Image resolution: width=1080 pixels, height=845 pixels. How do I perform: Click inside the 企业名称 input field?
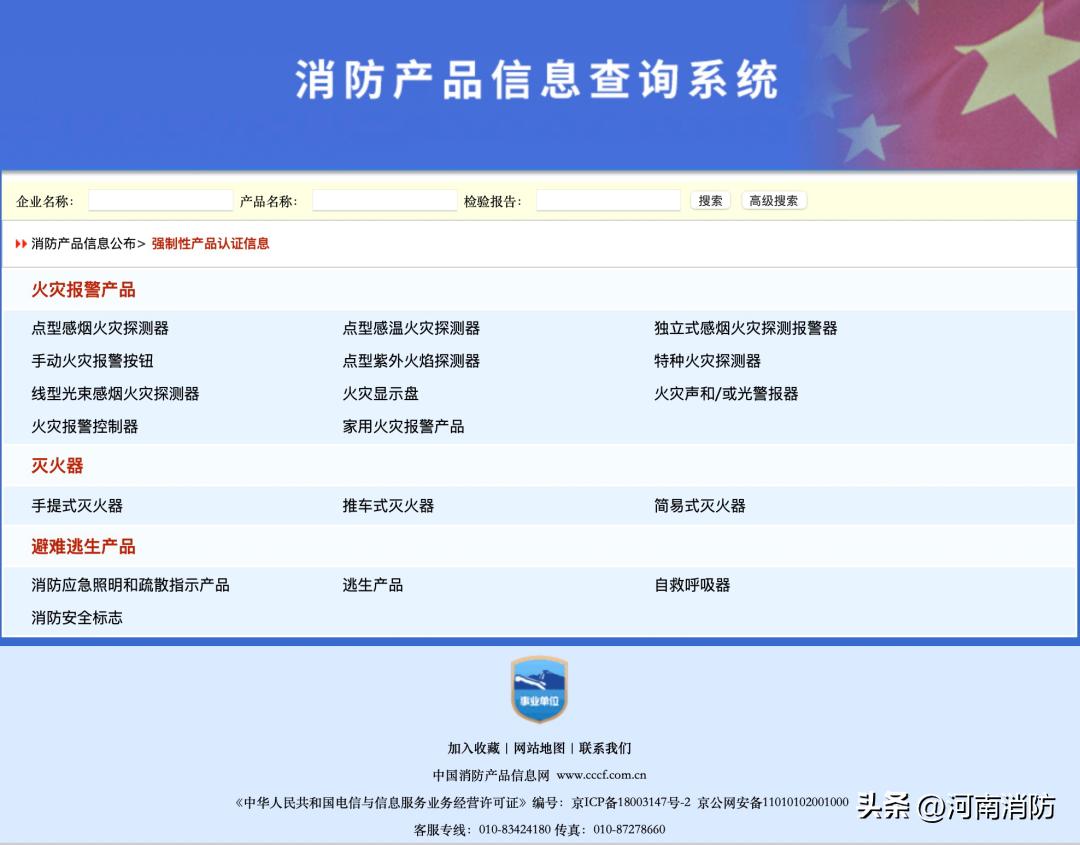(x=160, y=200)
